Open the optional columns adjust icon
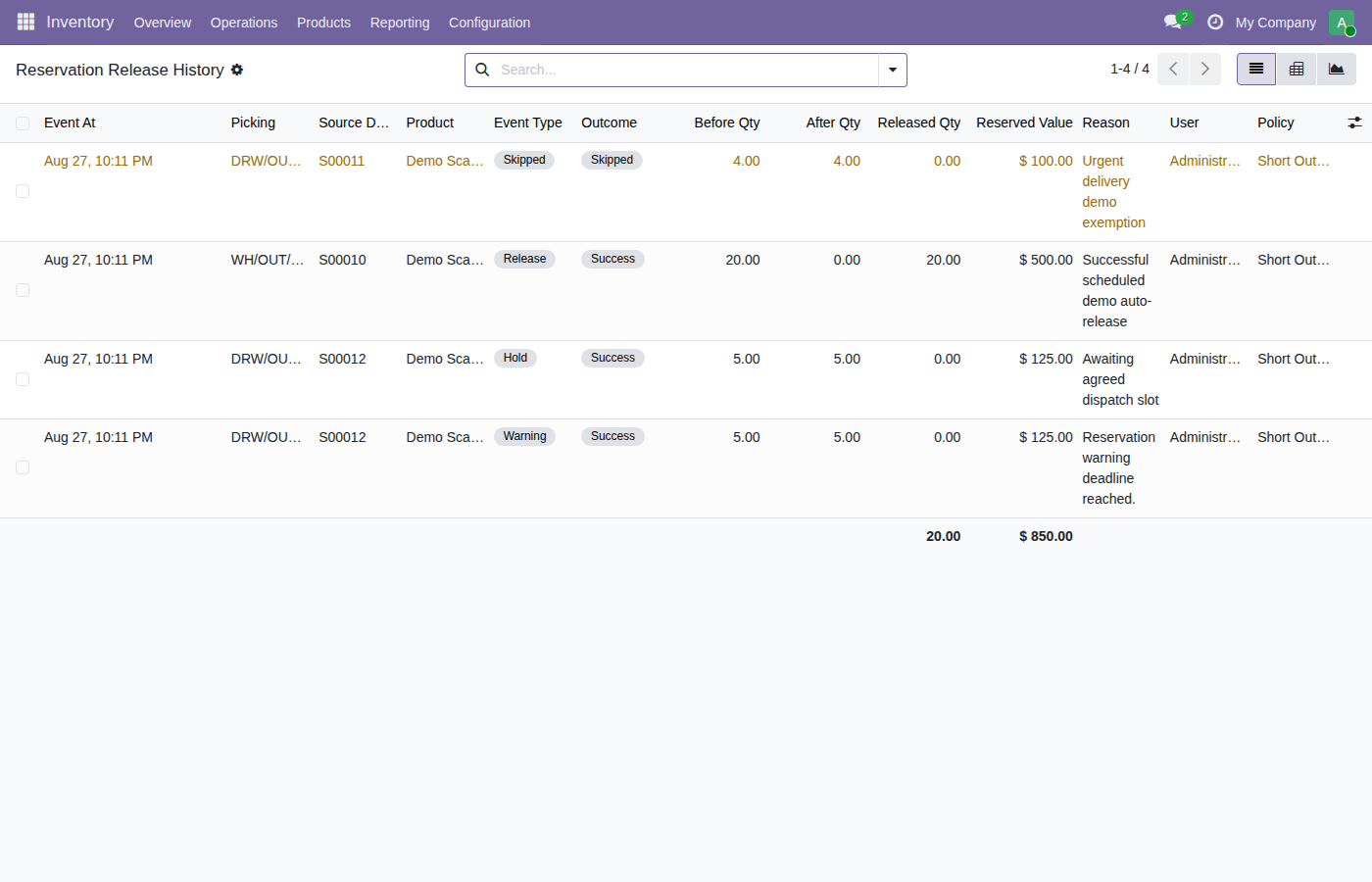 [1354, 122]
